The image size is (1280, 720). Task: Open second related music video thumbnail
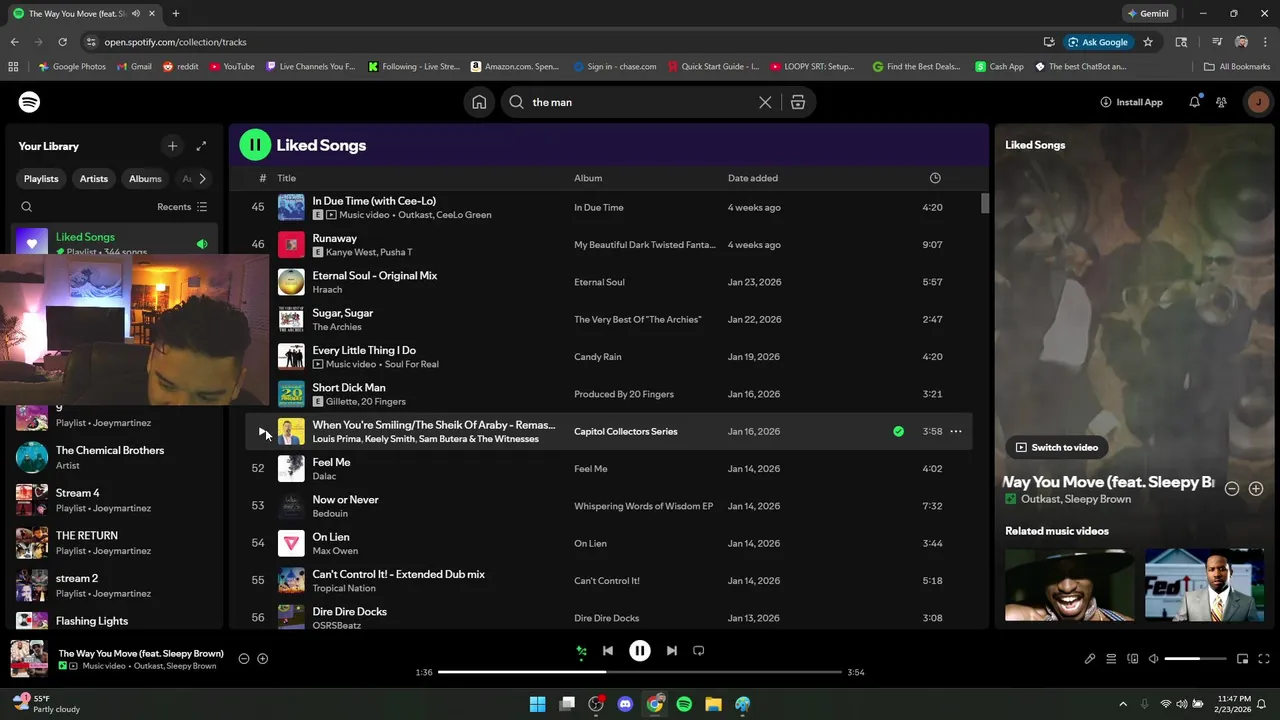1204,585
